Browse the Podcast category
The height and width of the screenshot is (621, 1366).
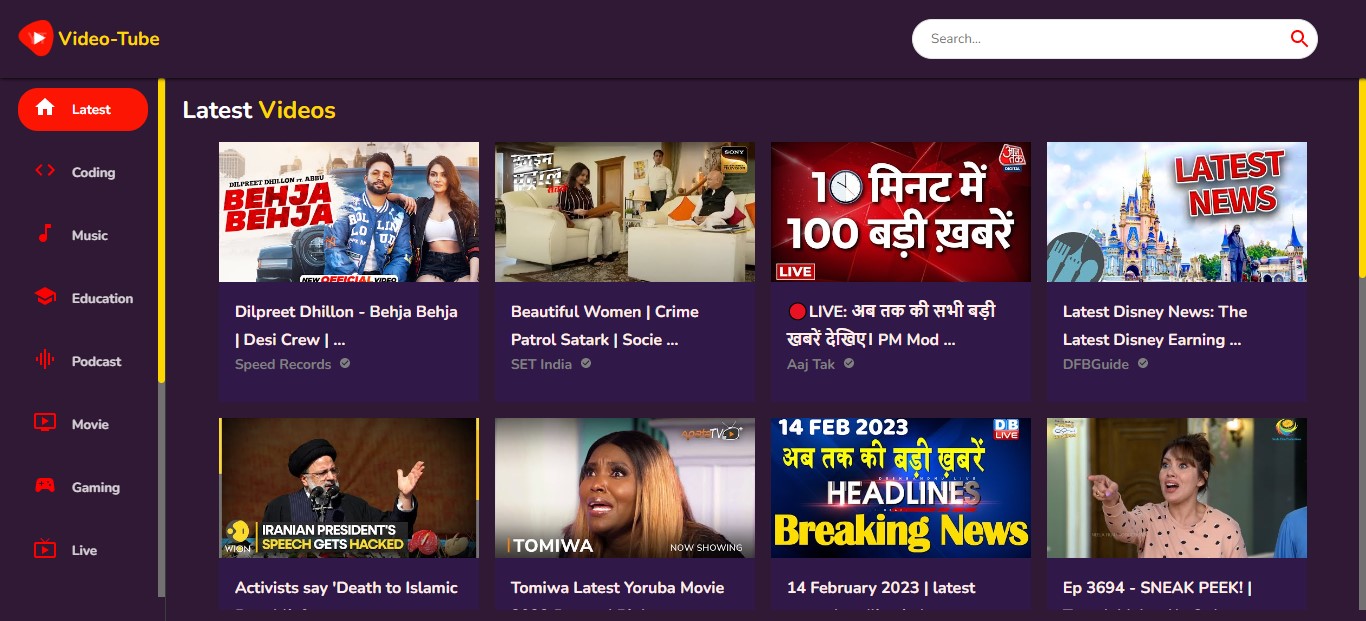[83, 361]
